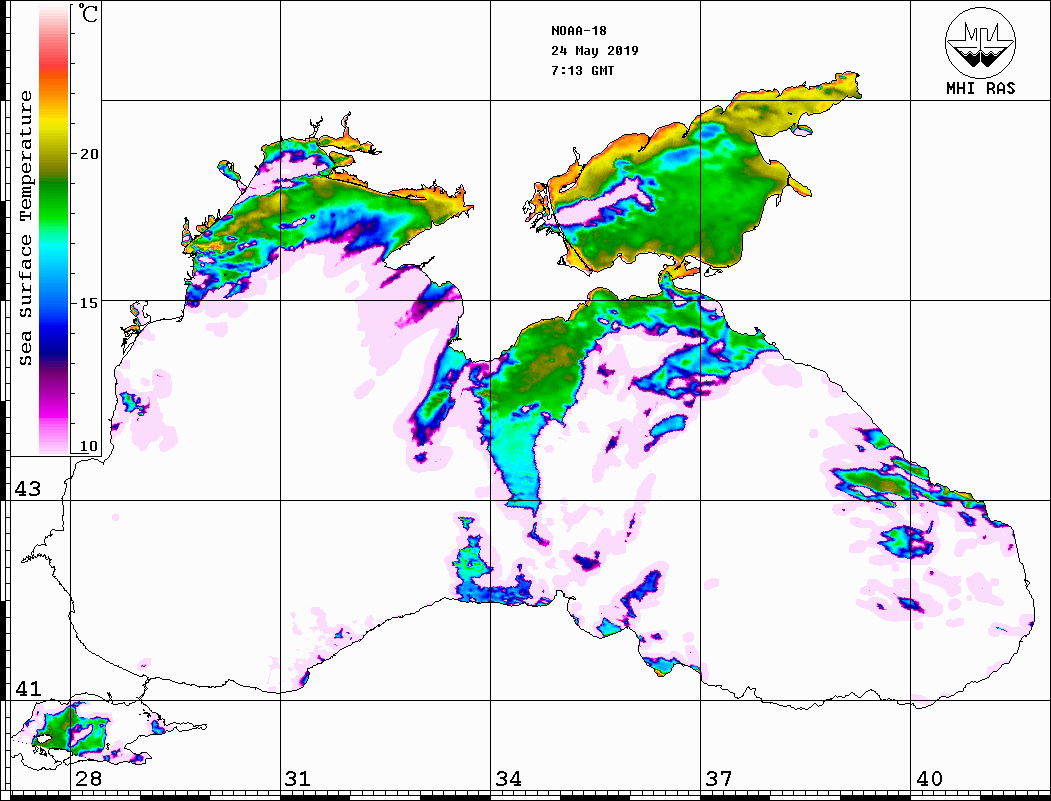
Task: Click the date 24 May 2019
Action: coord(595,51)
